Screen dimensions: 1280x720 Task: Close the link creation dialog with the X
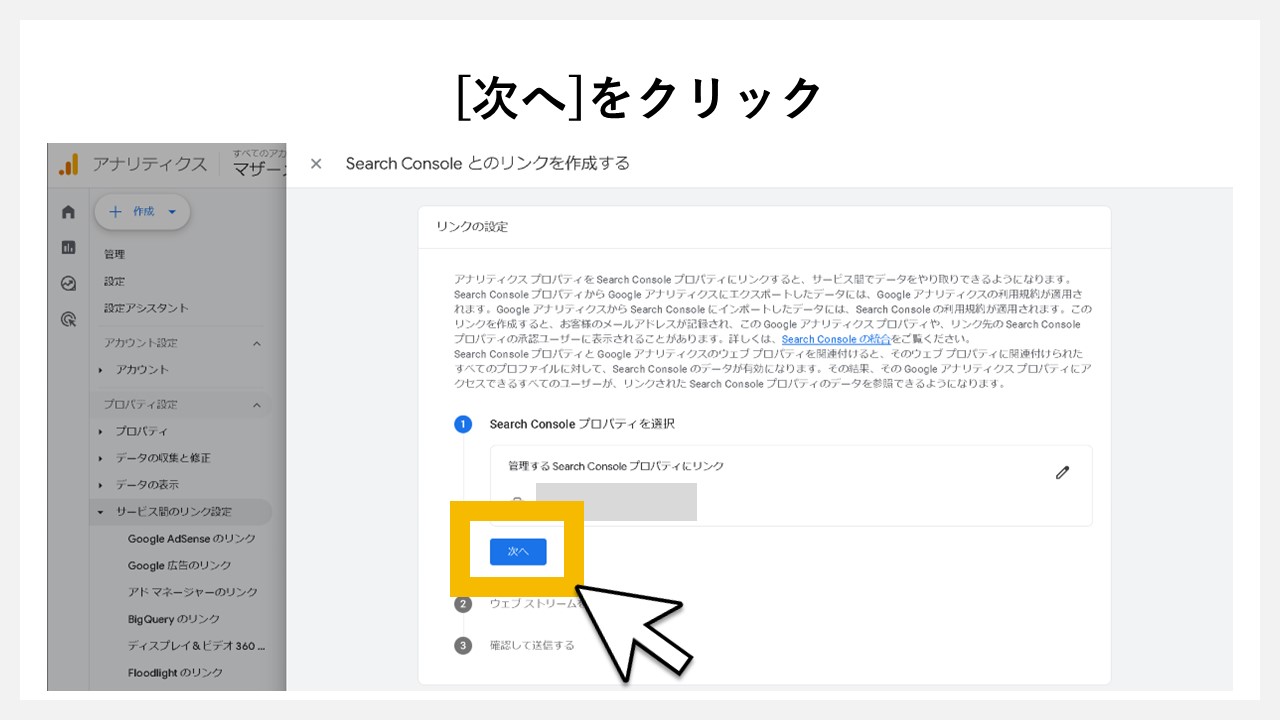tap(316, 163)
